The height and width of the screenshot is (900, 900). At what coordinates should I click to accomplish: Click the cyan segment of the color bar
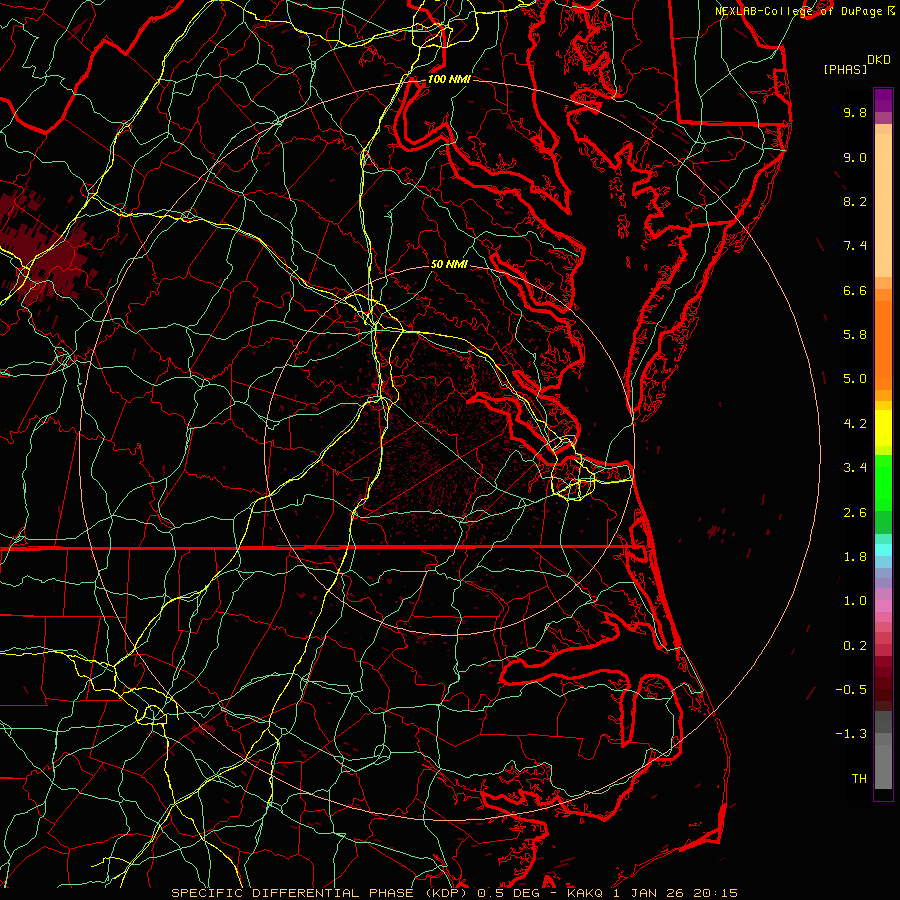(x=883, y=550)
